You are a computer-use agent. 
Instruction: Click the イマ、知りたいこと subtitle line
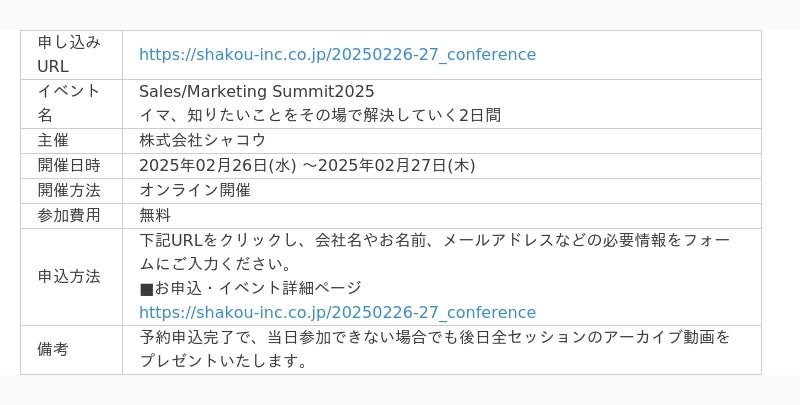tap(320, 116)
